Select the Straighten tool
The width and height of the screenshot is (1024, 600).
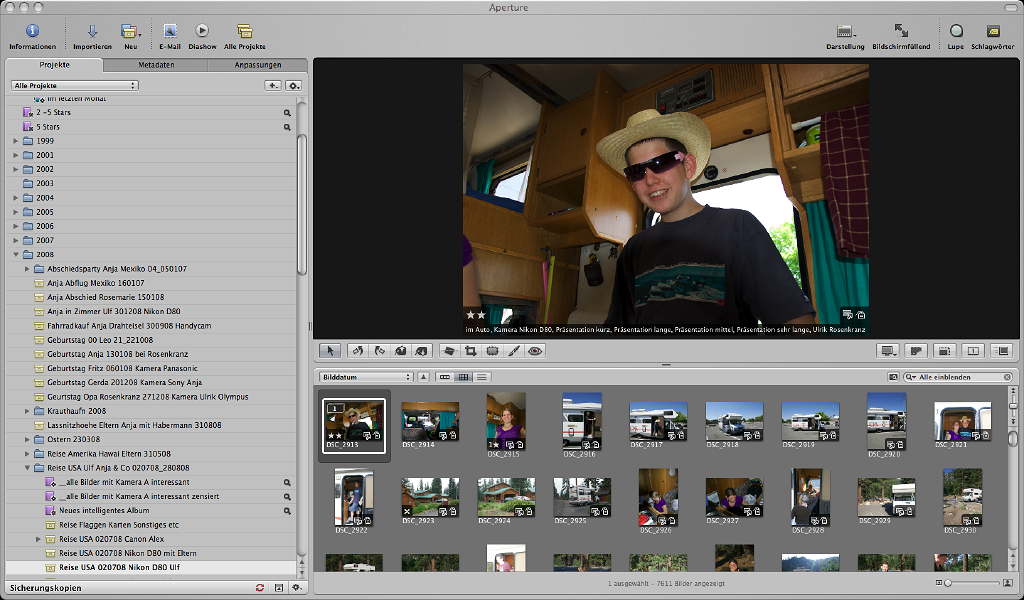pyautogui.click(x=449, y=351)
